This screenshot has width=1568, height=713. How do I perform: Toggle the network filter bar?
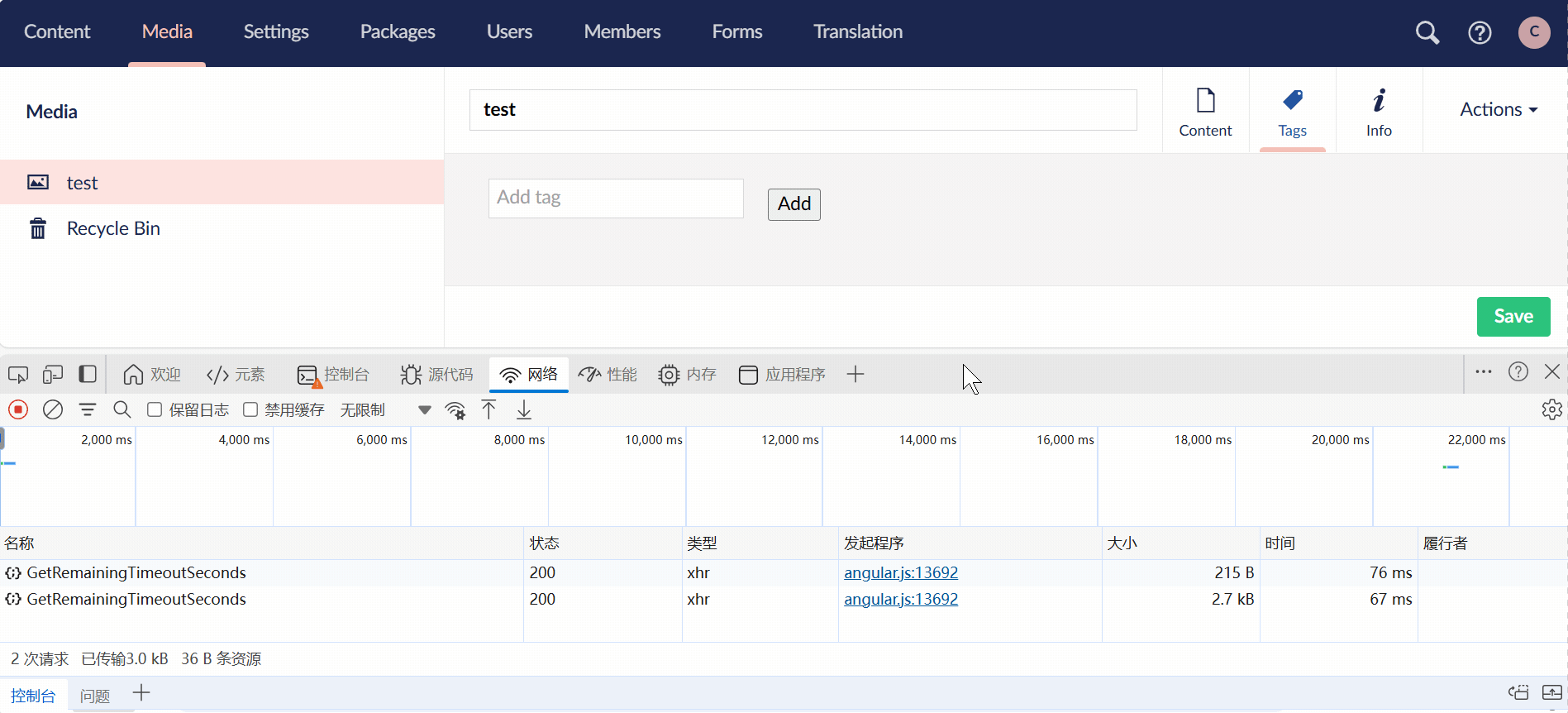(x=88, y=409)
